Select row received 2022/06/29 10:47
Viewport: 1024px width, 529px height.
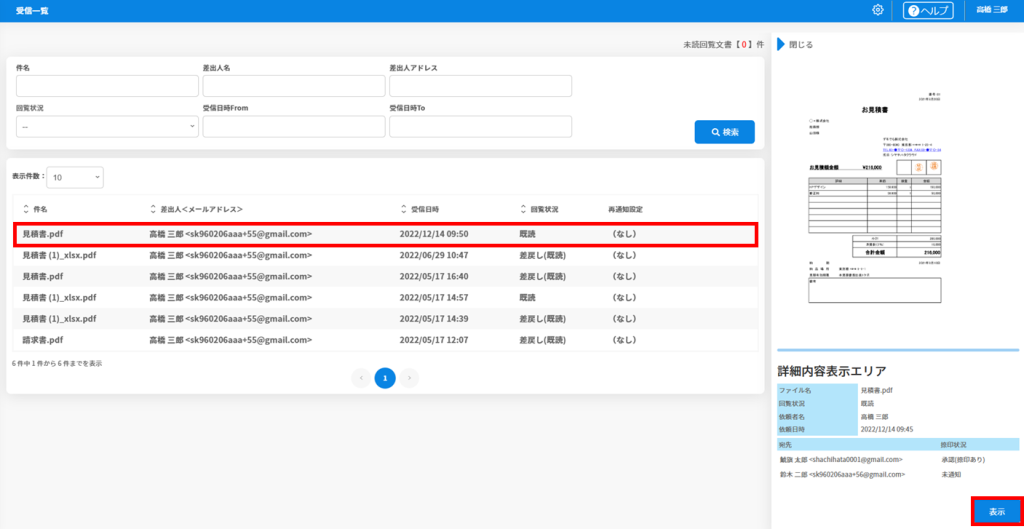point(385,255)
